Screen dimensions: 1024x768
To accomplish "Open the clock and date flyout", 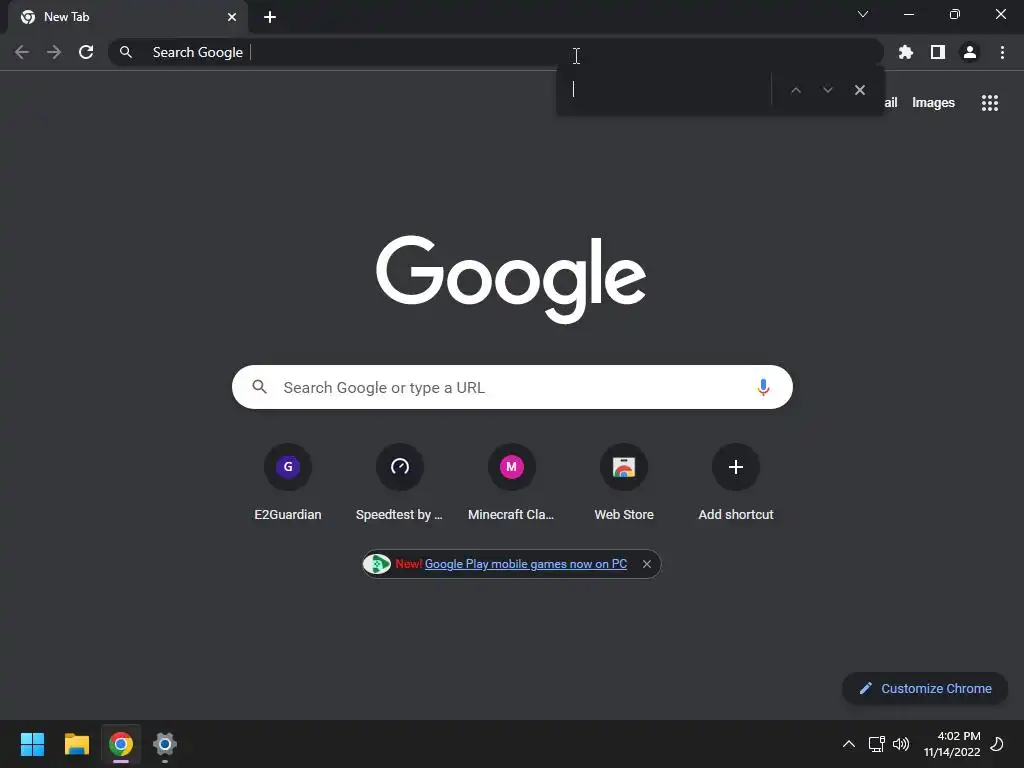I will pyautogui.click(x=952, y=744).
